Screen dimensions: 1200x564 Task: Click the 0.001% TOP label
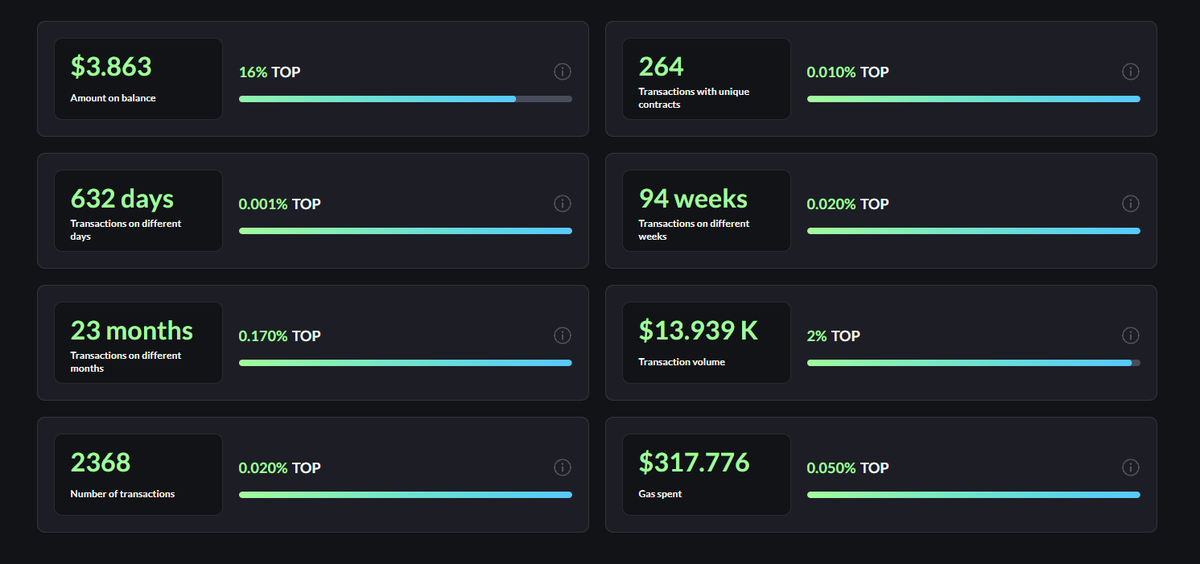pos(280,204)
